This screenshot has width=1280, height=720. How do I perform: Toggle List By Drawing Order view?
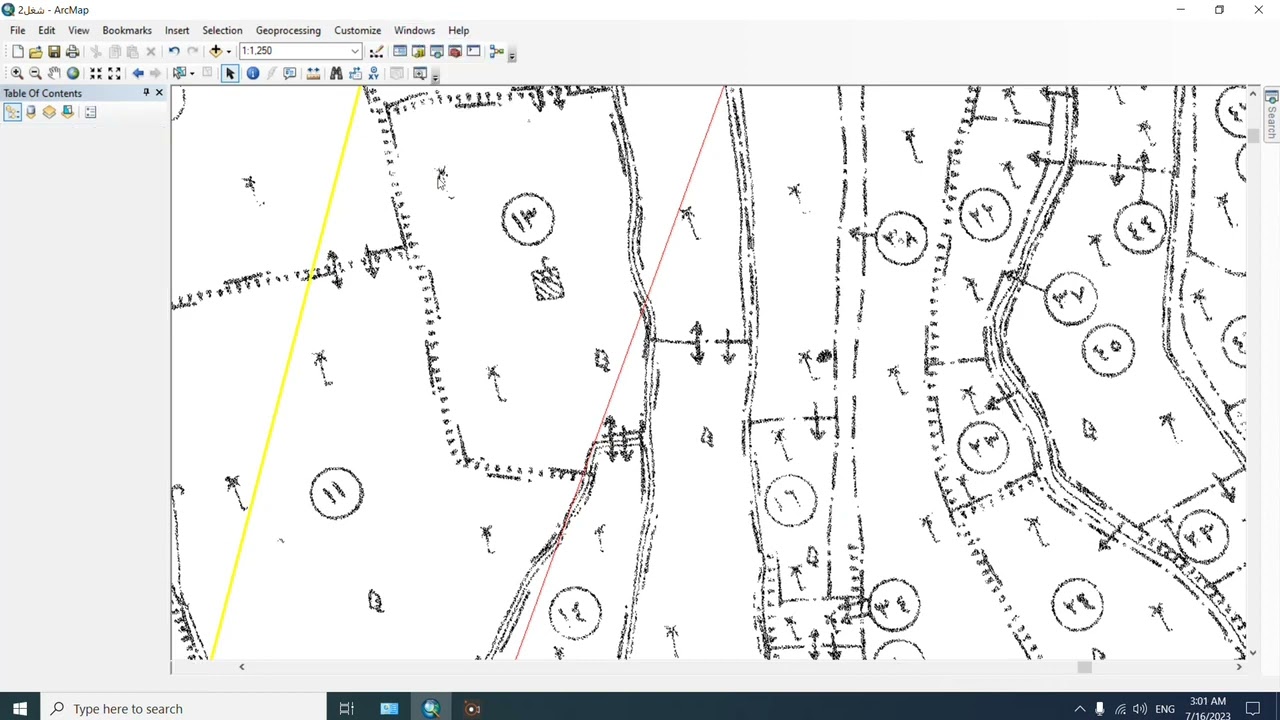coord(12,112)
